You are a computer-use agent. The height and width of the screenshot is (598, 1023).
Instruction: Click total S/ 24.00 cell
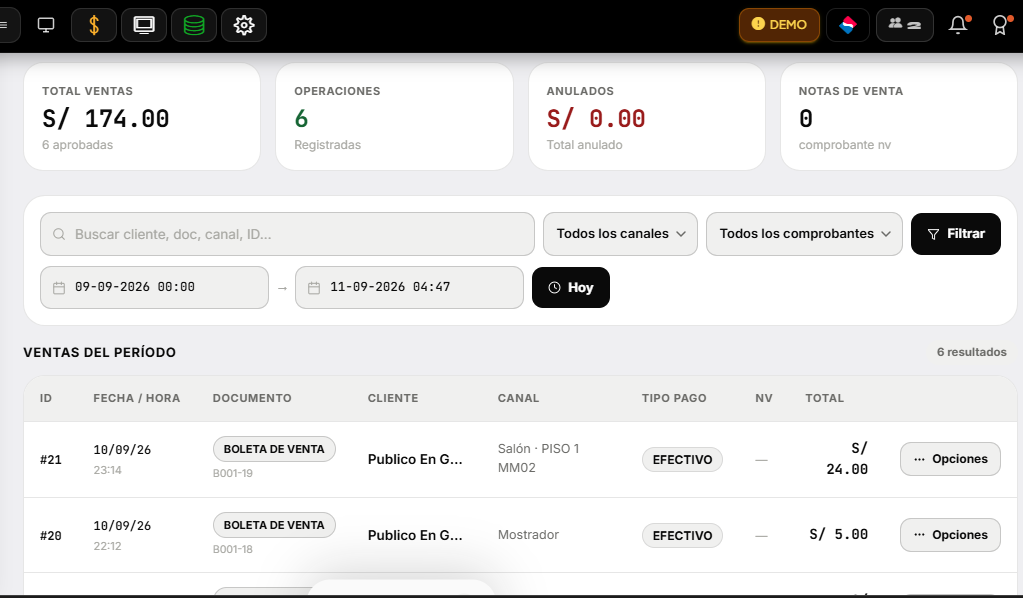847,458
